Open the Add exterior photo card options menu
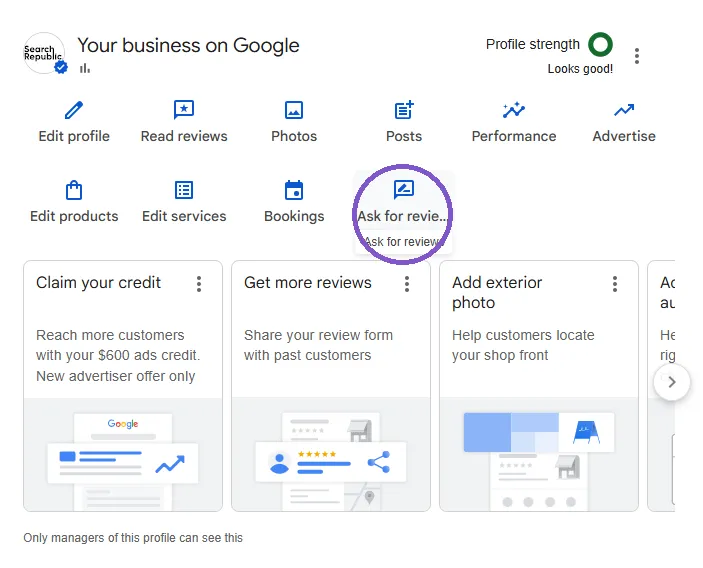Screen dimensions: 703x568 click(615, 284)
